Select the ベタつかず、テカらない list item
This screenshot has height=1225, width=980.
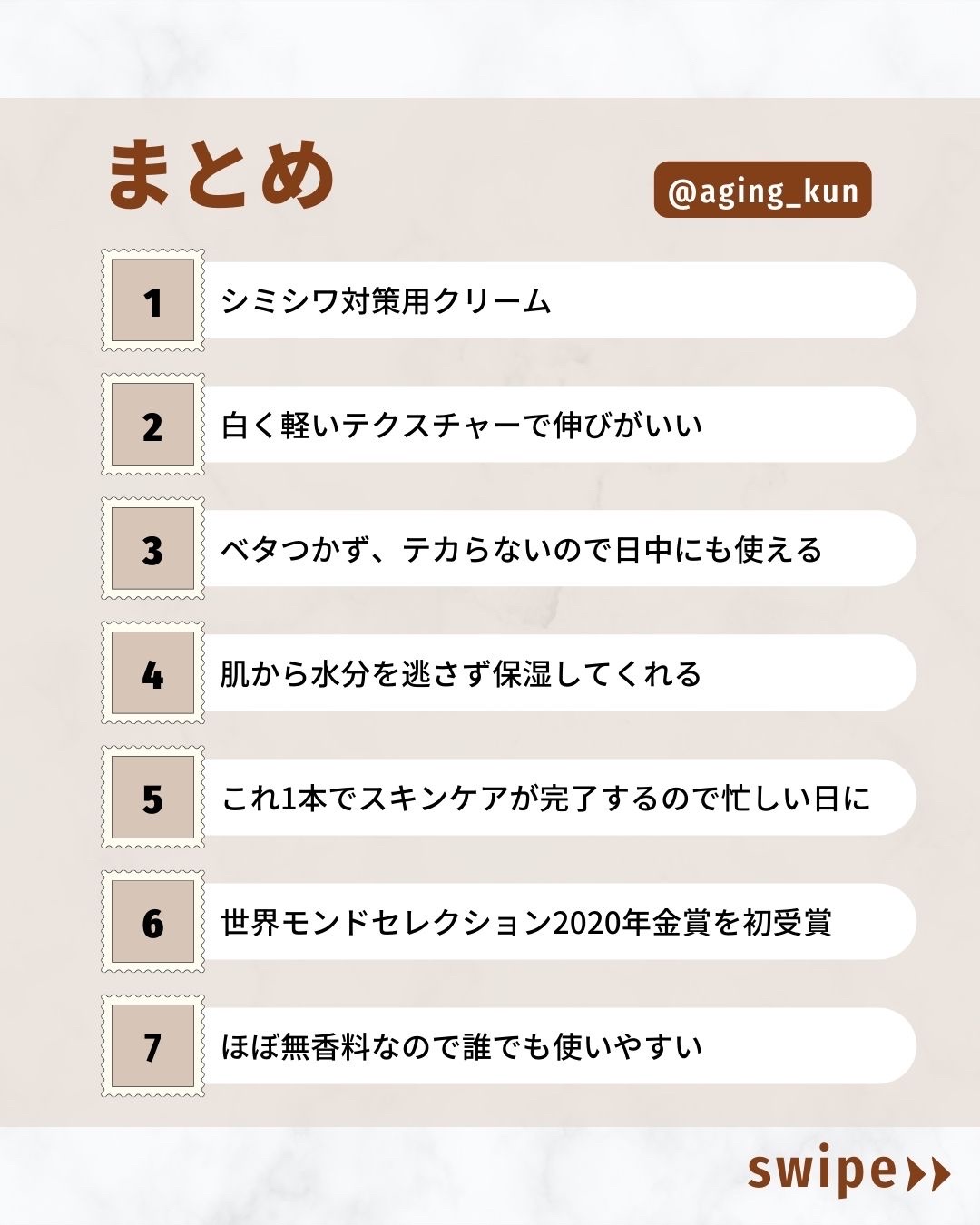coord(521,550)
